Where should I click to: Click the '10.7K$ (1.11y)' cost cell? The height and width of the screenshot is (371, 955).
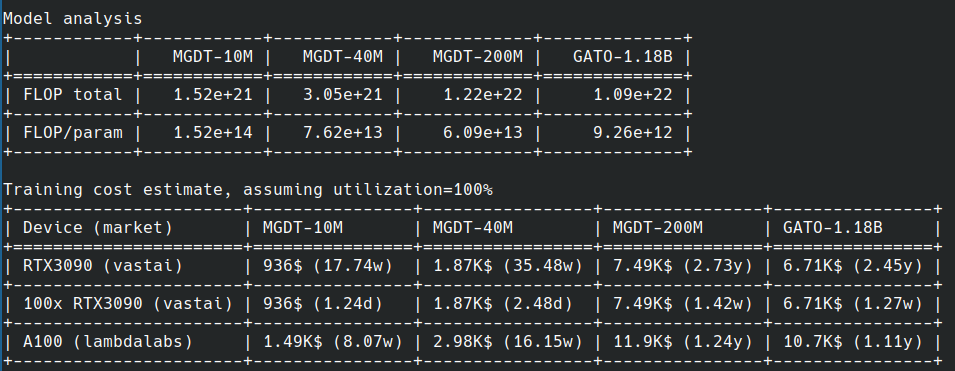(x=852, y=342)
